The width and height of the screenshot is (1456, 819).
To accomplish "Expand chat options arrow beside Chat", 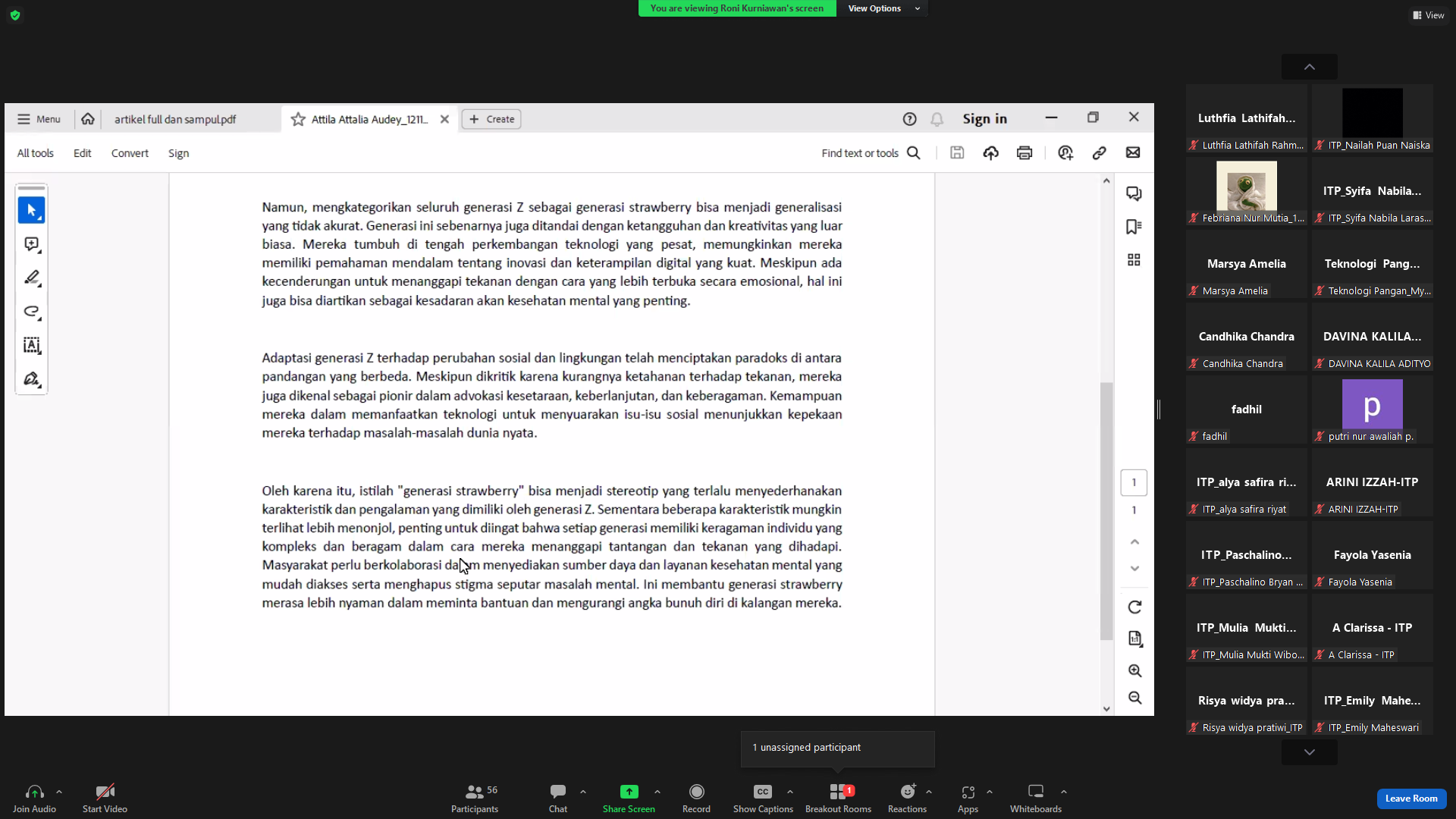I will coord(583,792).
